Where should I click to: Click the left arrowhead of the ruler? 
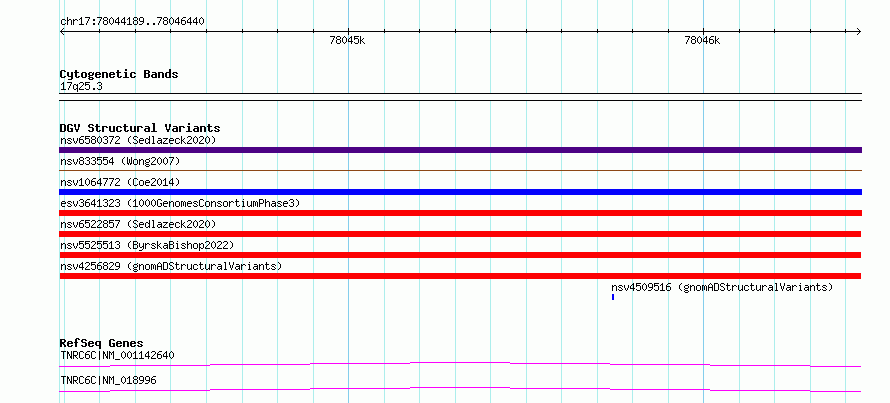point(62,32)
